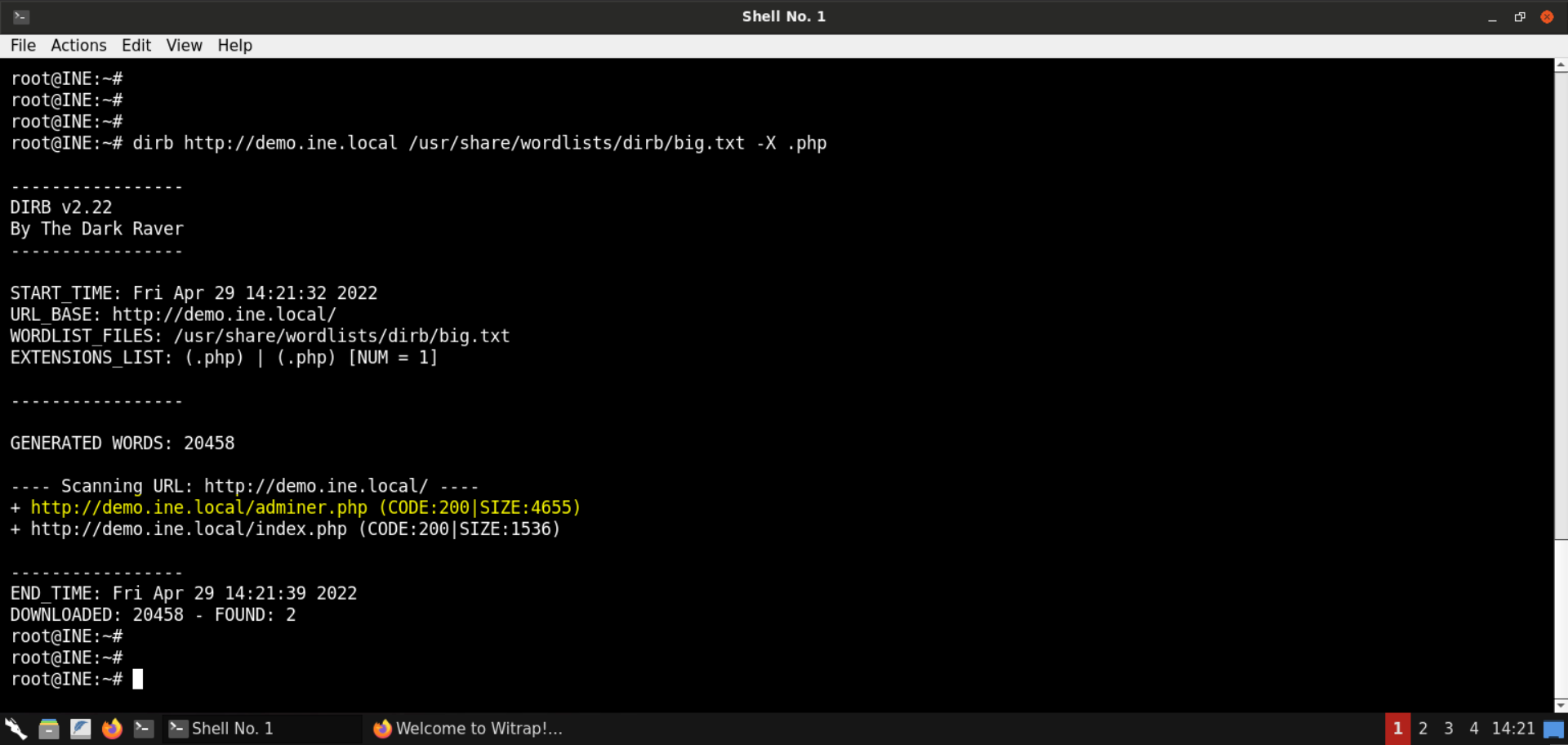Open the Edit menu
This screenshot has height=745, width=1568.
(x=136, y=45)
